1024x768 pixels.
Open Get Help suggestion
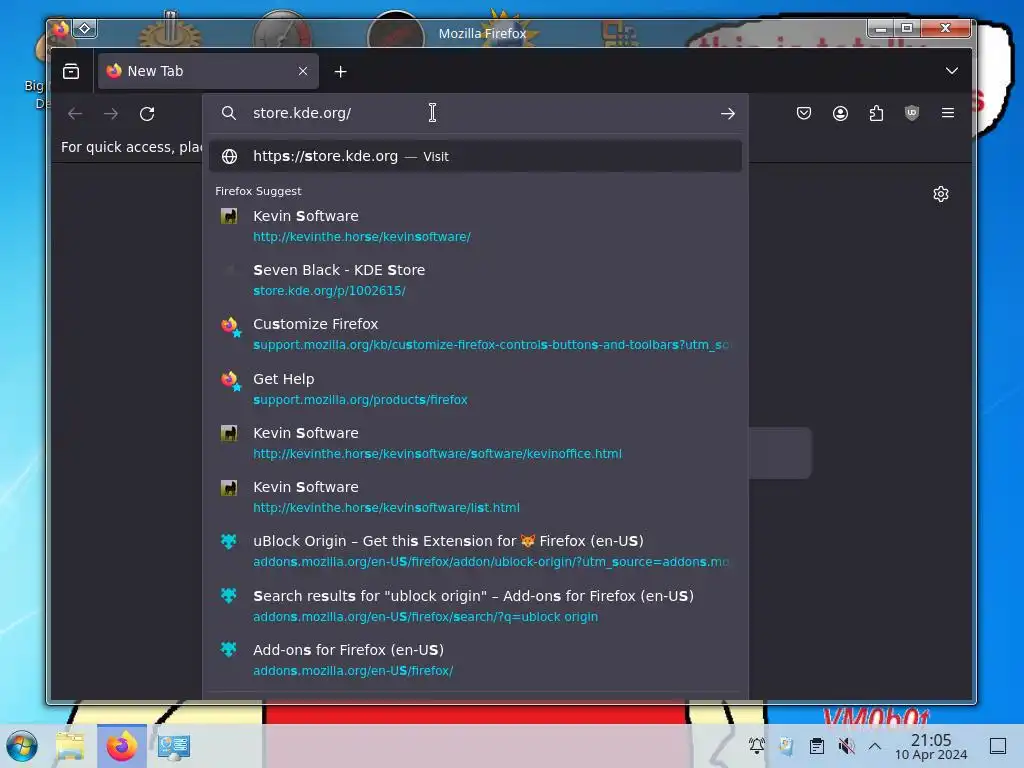[x=475, y=389]
